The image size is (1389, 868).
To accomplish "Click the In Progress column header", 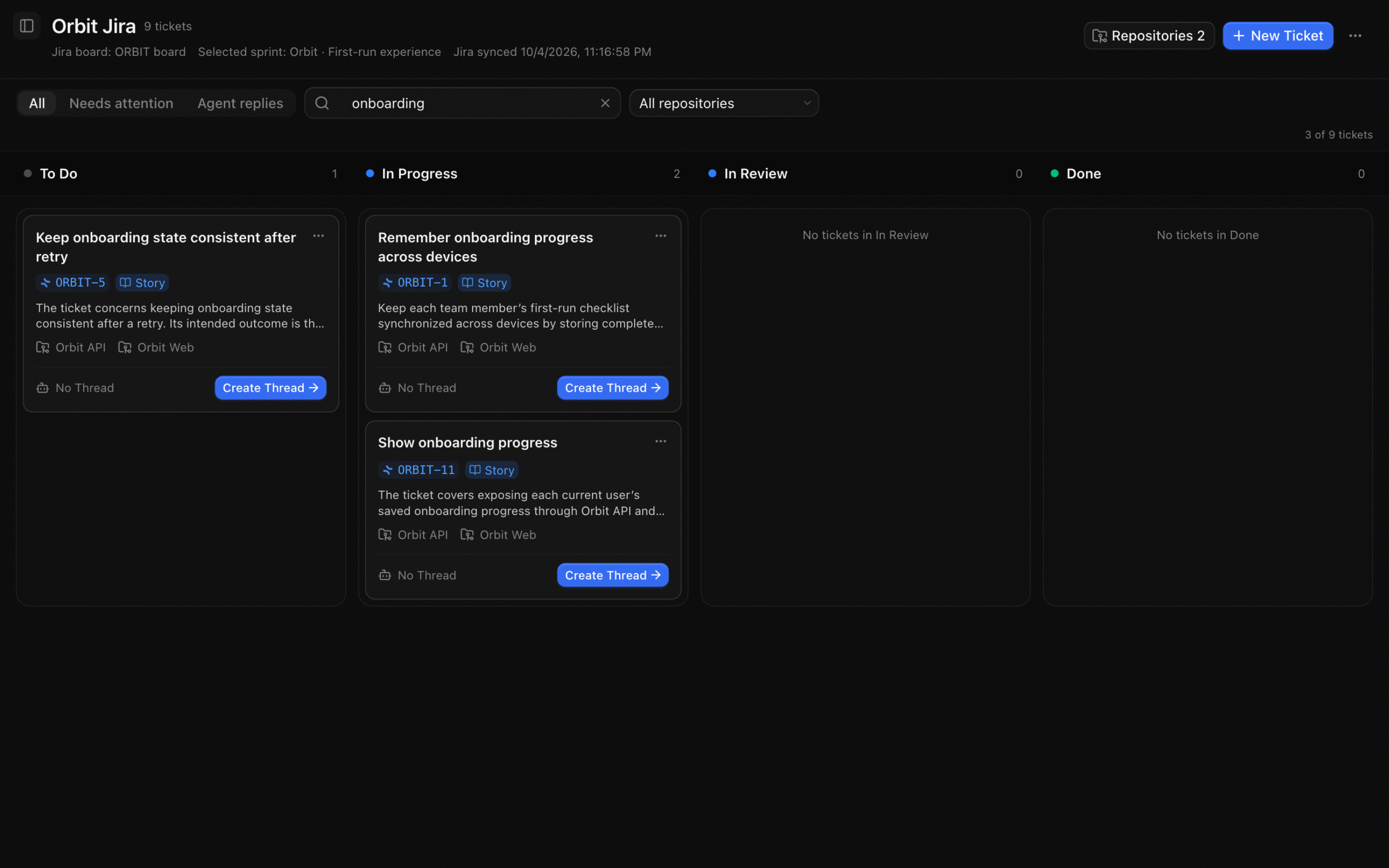I will click(419, 173).
